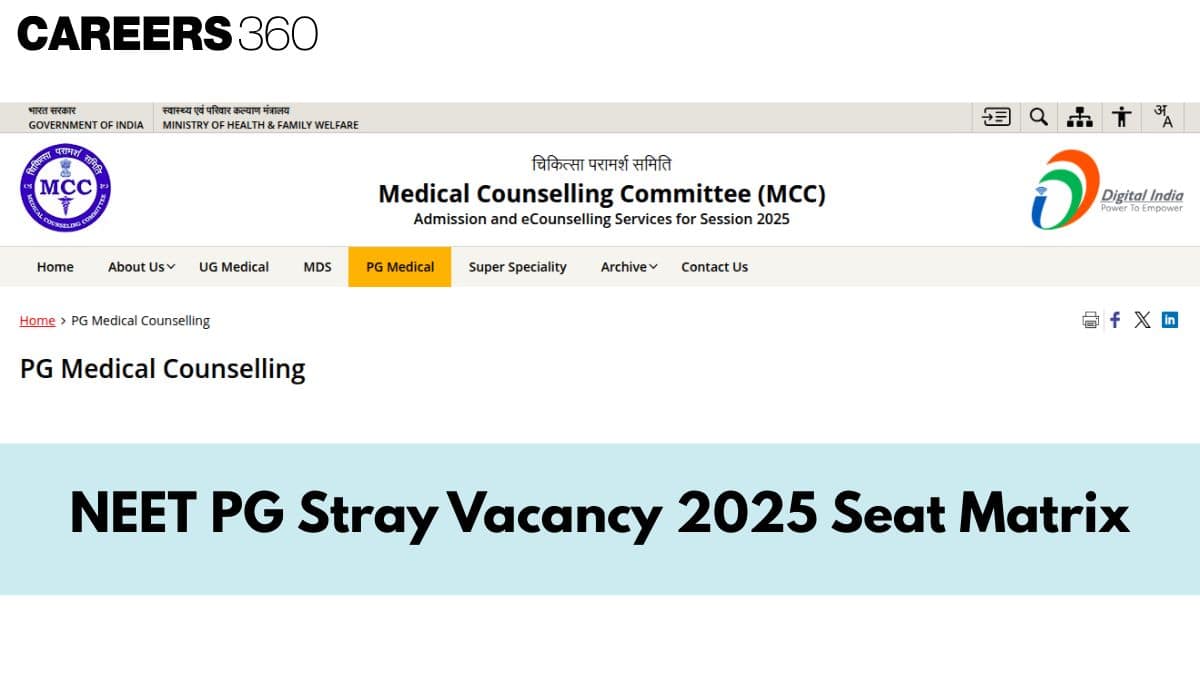Expand the Archive dropdown menu

pos(629,267)
